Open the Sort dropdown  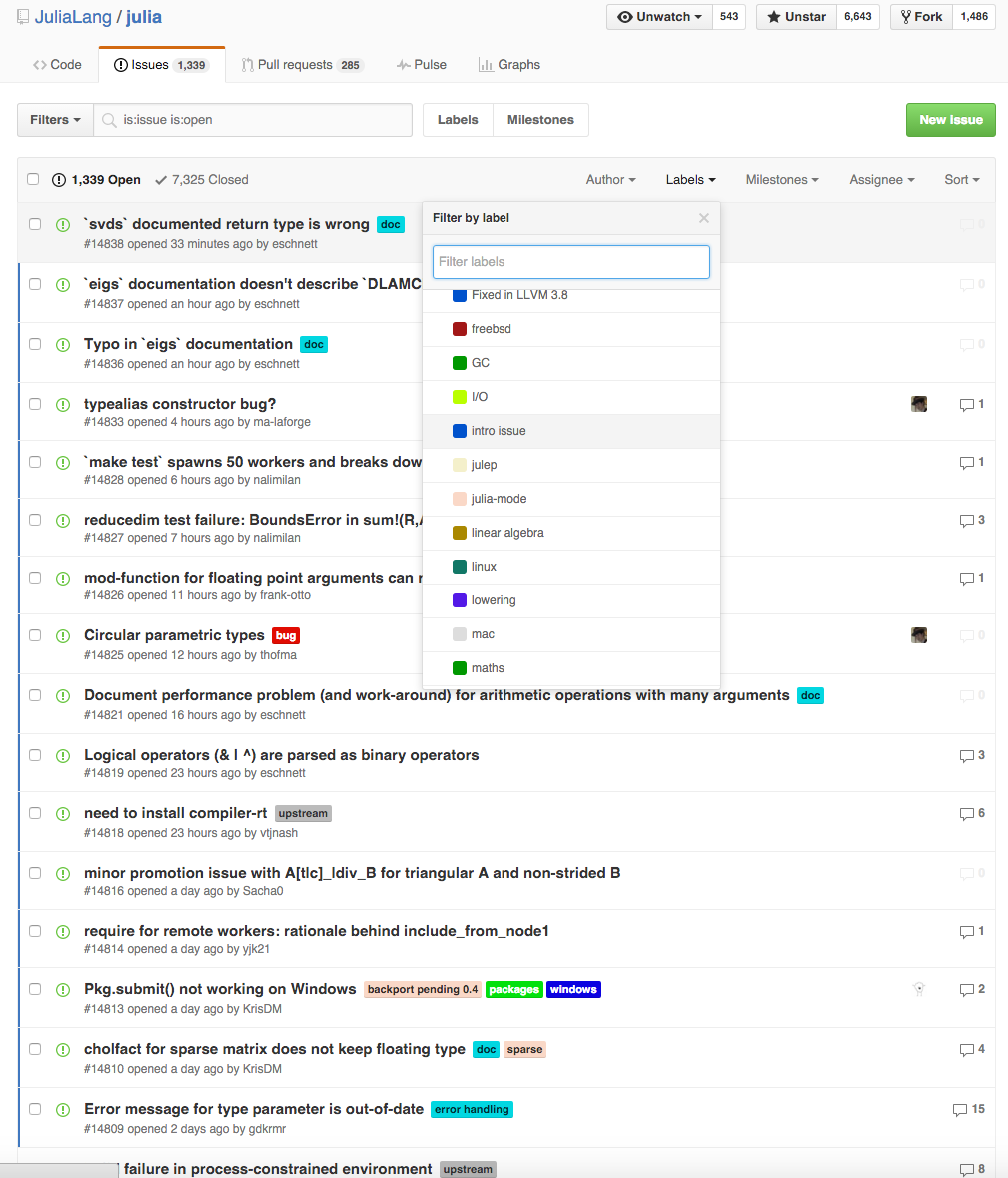click(x=962, y=180)
